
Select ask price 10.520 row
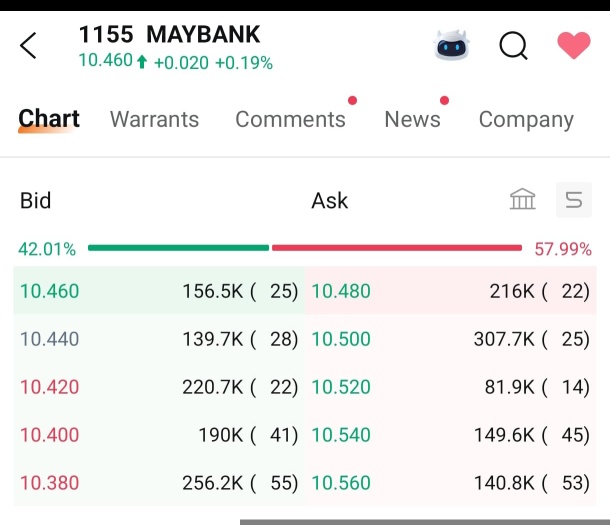click(450, 387)
